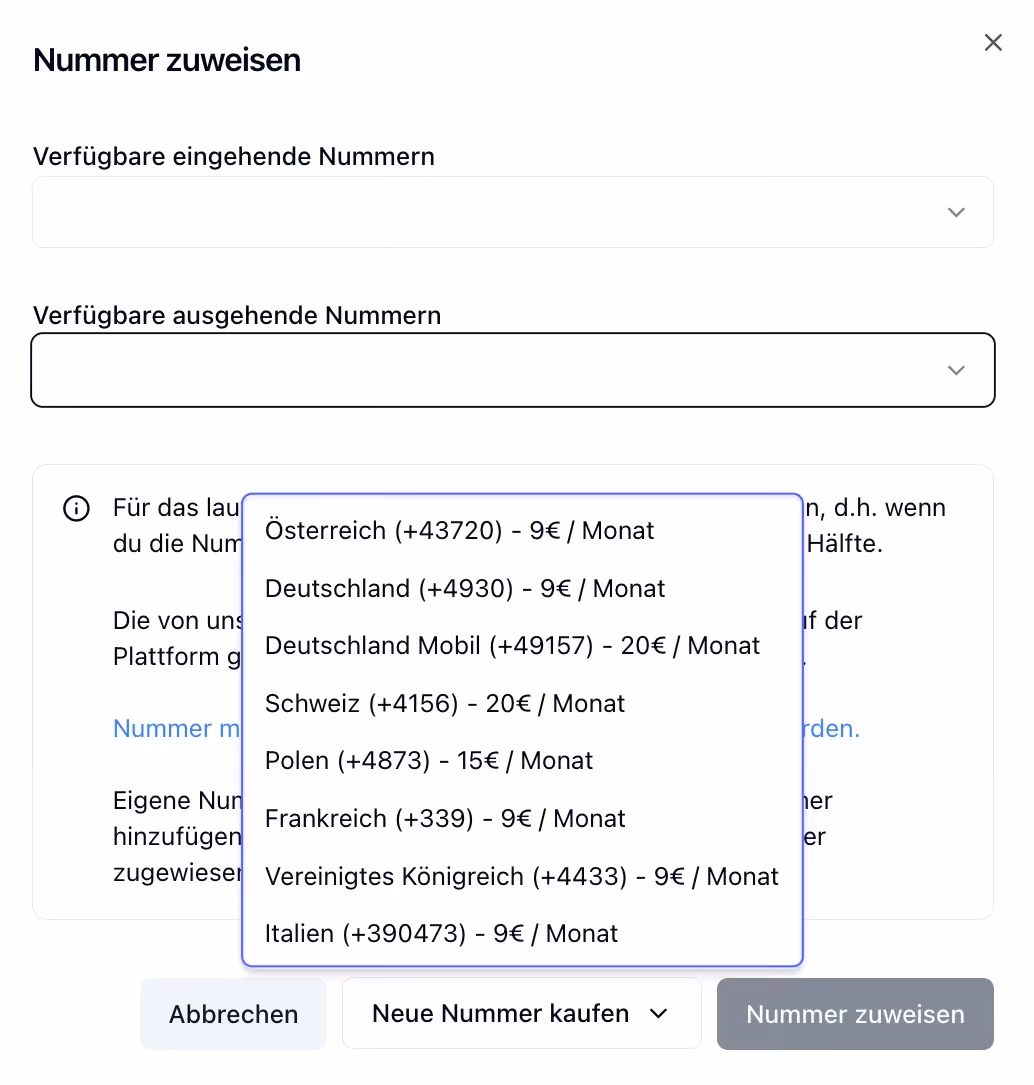
Task: Click the info icon in notice box
Action: pos(76,509)
